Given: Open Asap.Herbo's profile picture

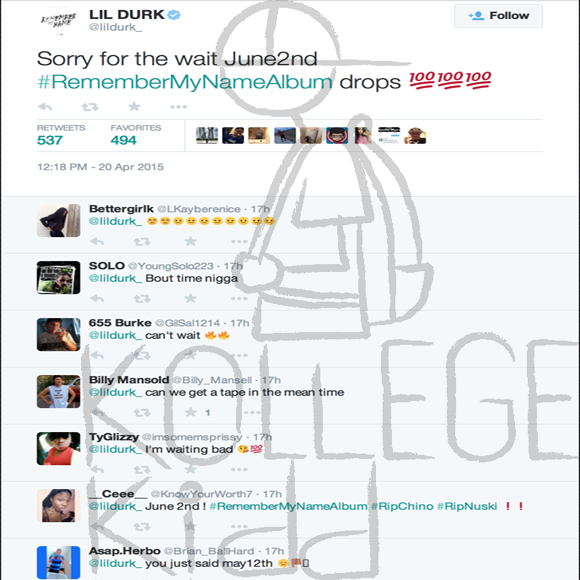Looking at the screenshot, I should (58, 562).
